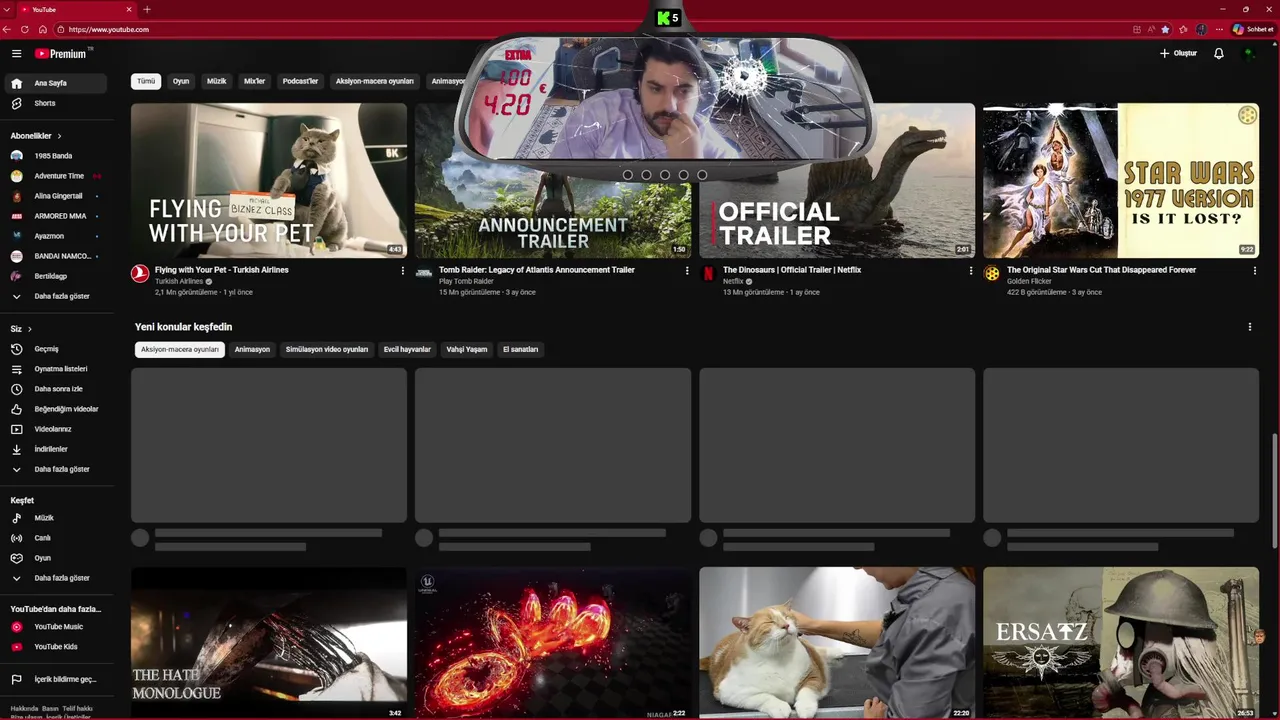Select the Podcast'ler filter chip
1280x720 pixels.
[300, 81]
